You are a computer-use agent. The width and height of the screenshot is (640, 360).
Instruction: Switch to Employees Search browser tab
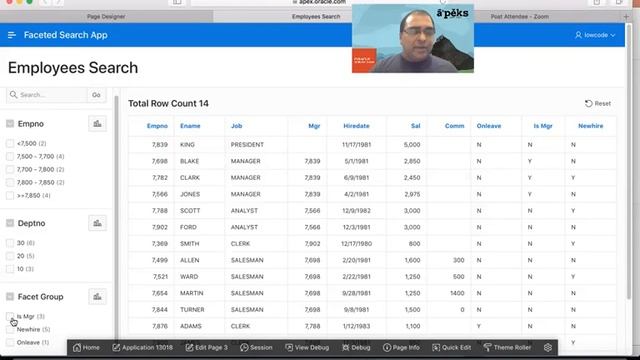point(316,17)
